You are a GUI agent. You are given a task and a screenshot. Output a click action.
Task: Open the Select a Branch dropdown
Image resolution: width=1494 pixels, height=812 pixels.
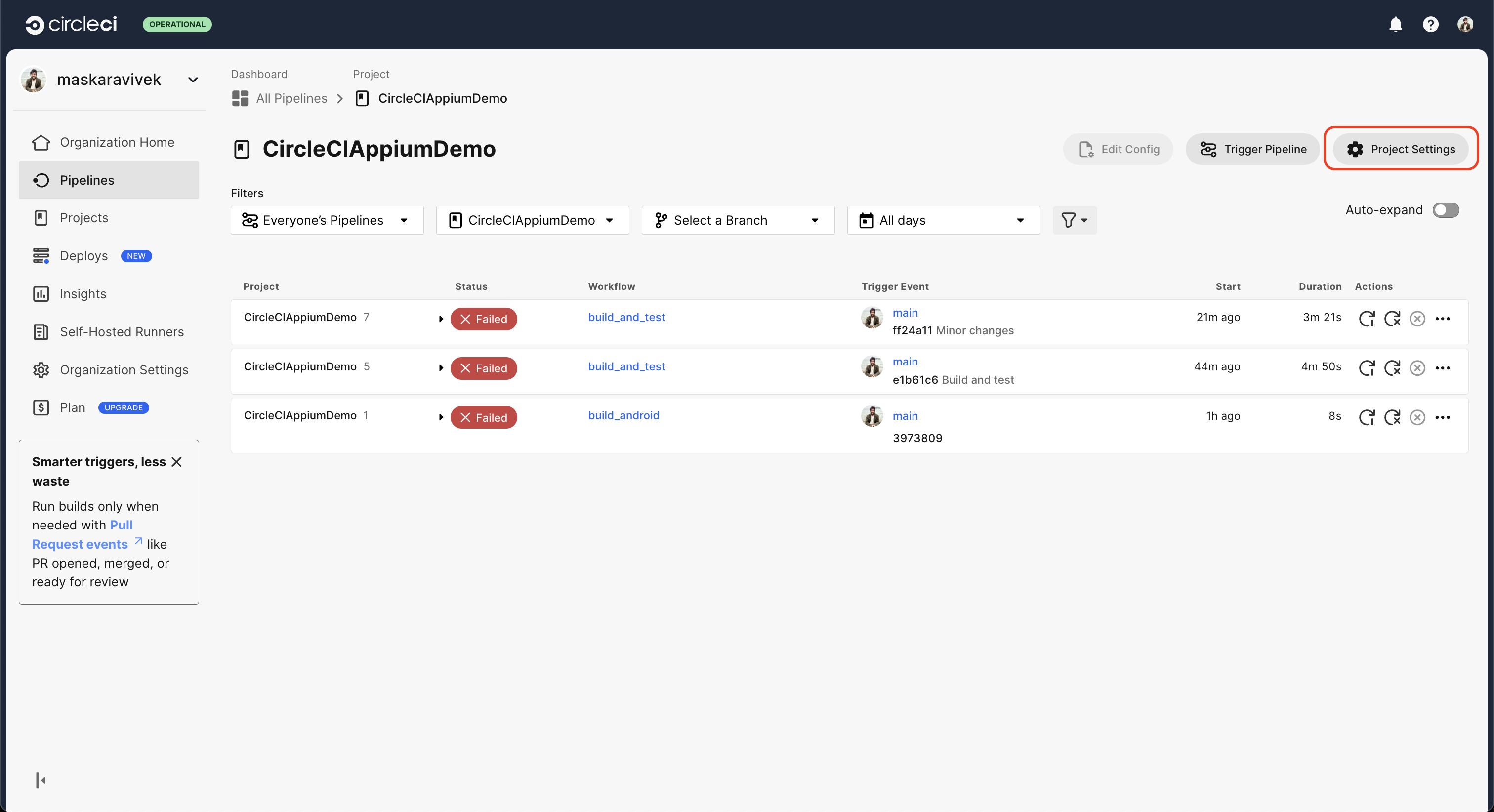738,220
